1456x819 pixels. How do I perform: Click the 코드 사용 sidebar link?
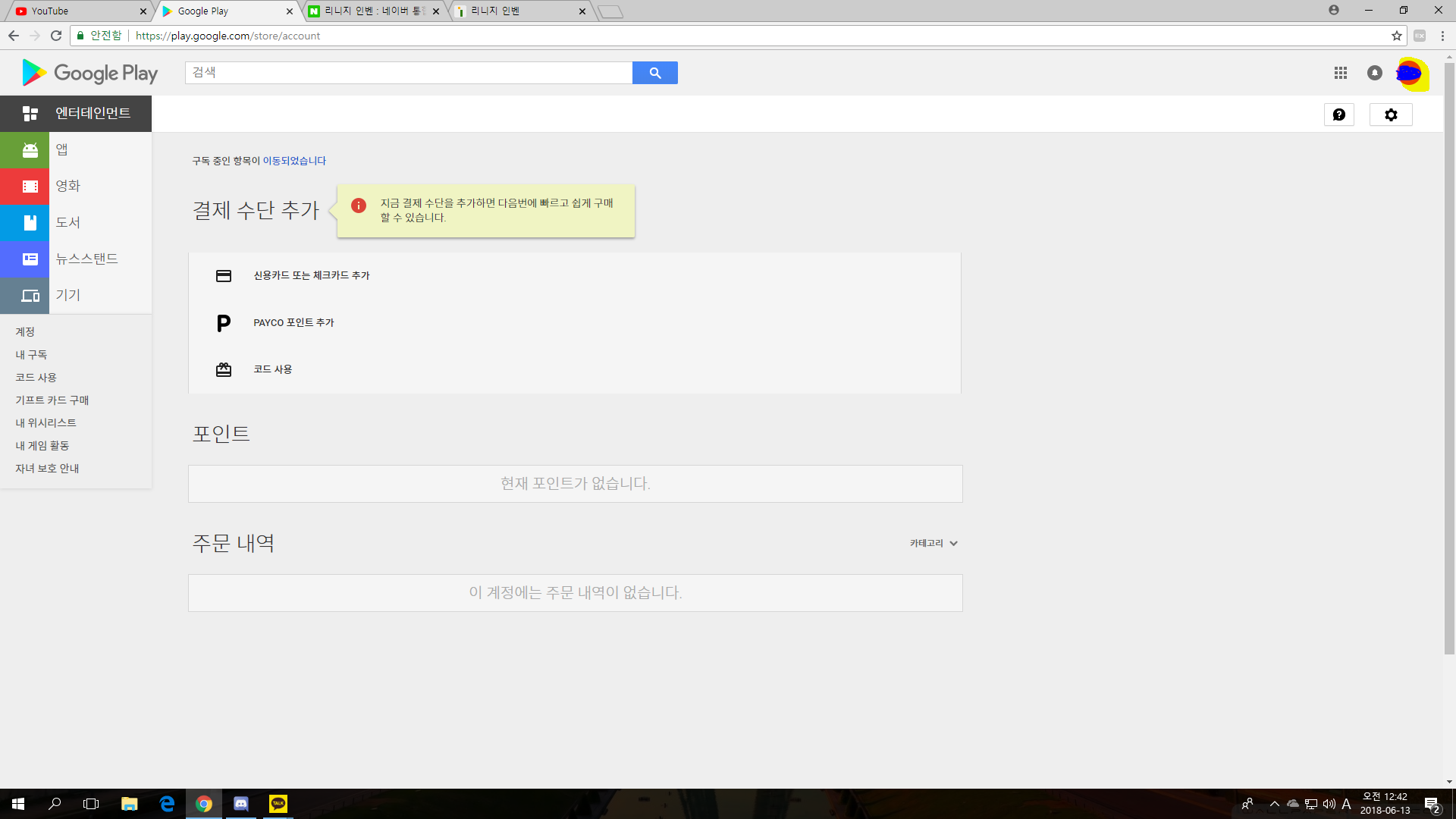36,378
